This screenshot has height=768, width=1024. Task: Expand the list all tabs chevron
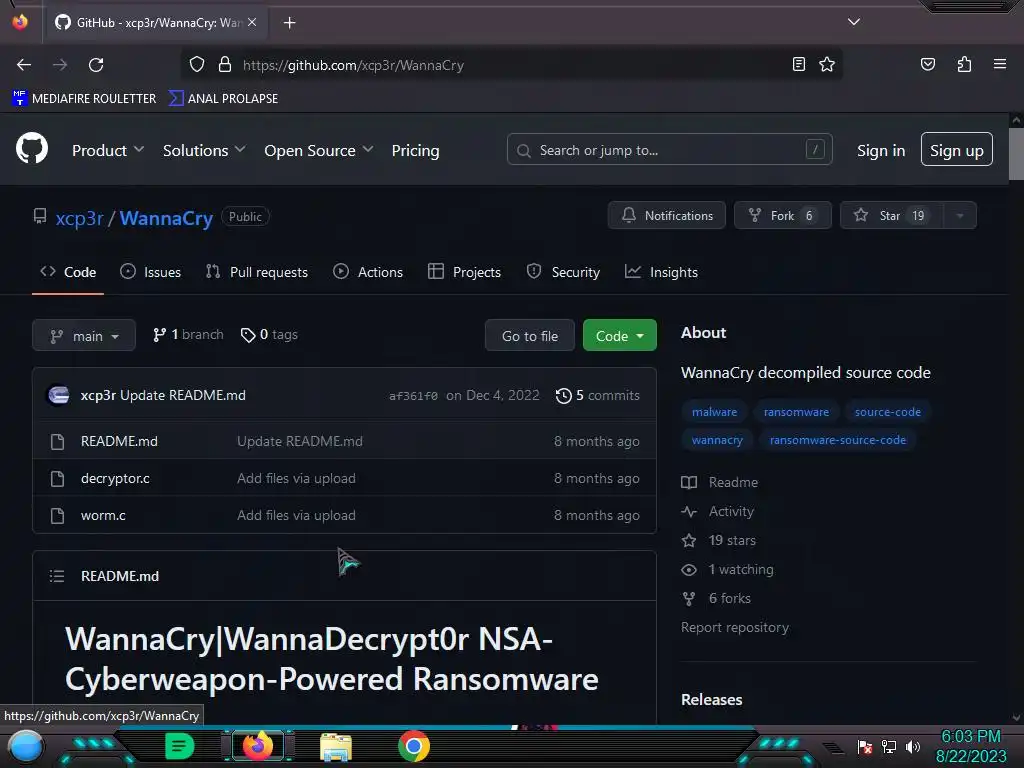[x=854, y=22]
